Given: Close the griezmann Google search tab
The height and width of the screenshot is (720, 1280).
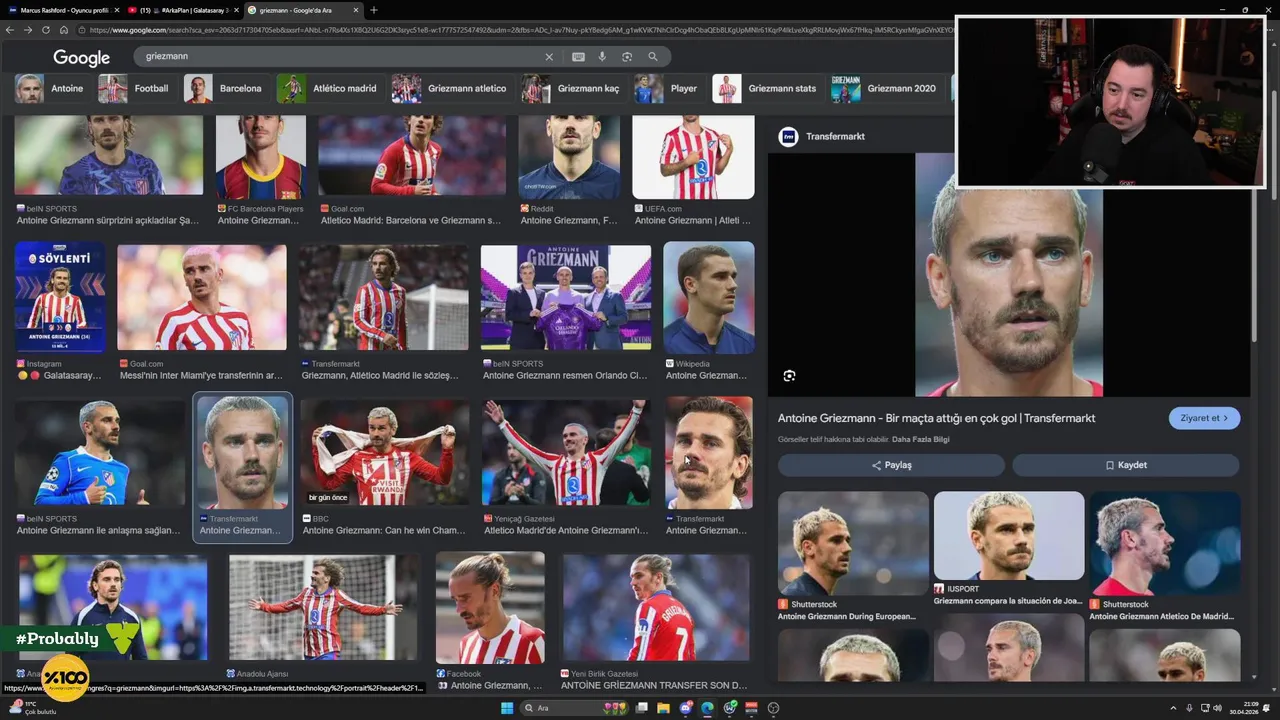Looking at the screenshot, I should (x=356, y=10).
